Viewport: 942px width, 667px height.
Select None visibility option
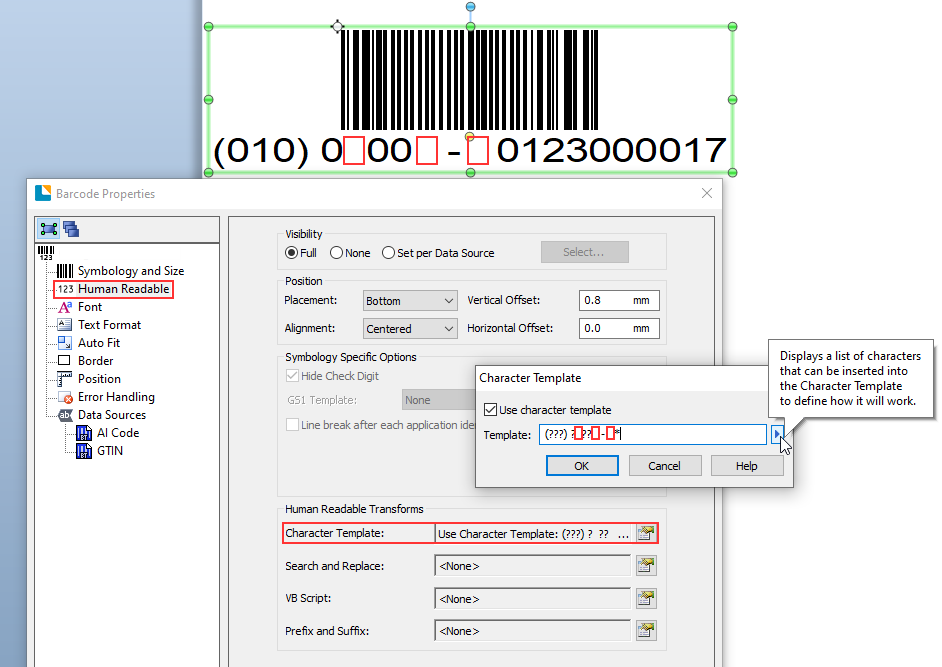[x=336, y=253]
